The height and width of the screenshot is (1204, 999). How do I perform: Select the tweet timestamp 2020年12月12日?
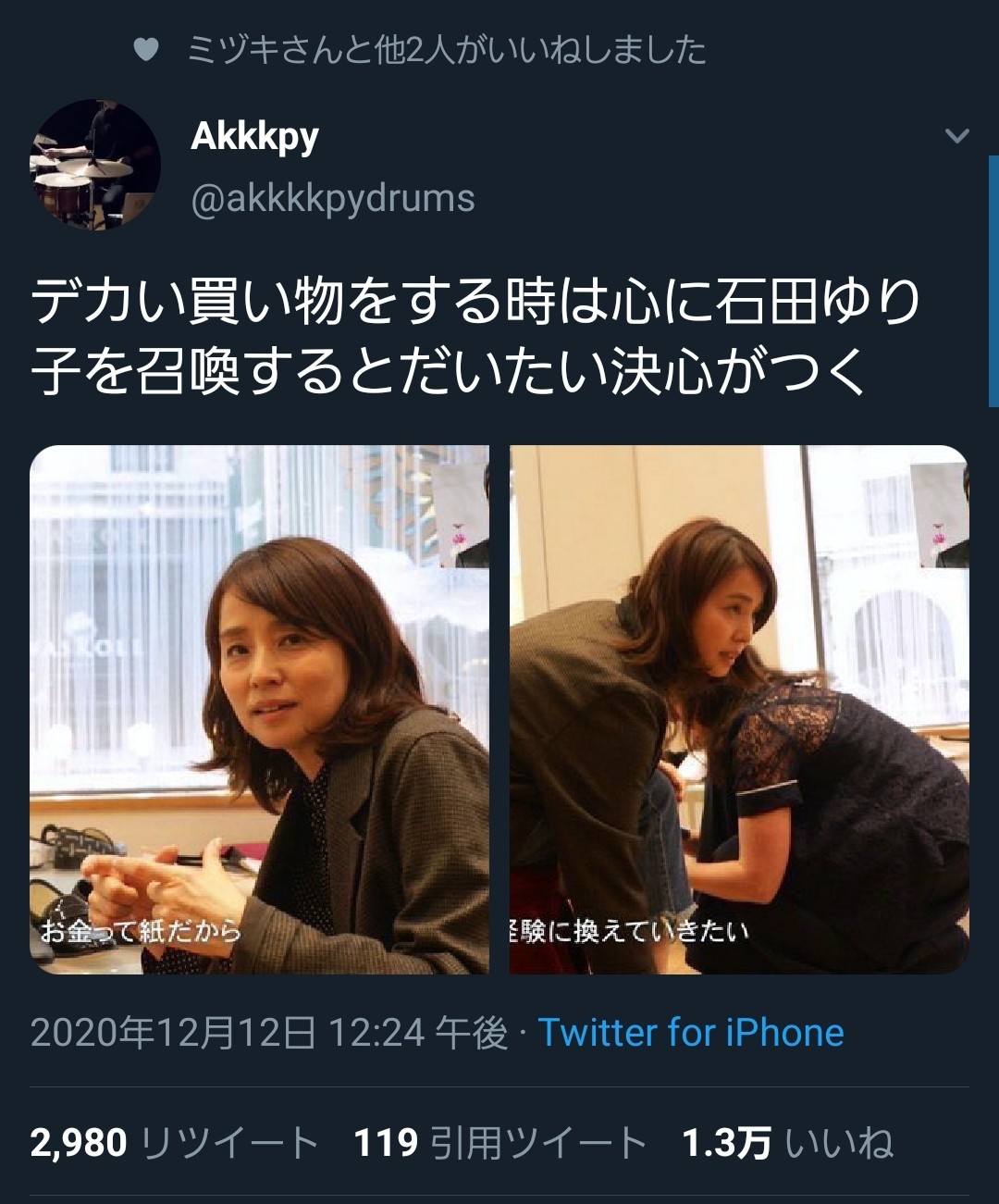point(174,1032)
